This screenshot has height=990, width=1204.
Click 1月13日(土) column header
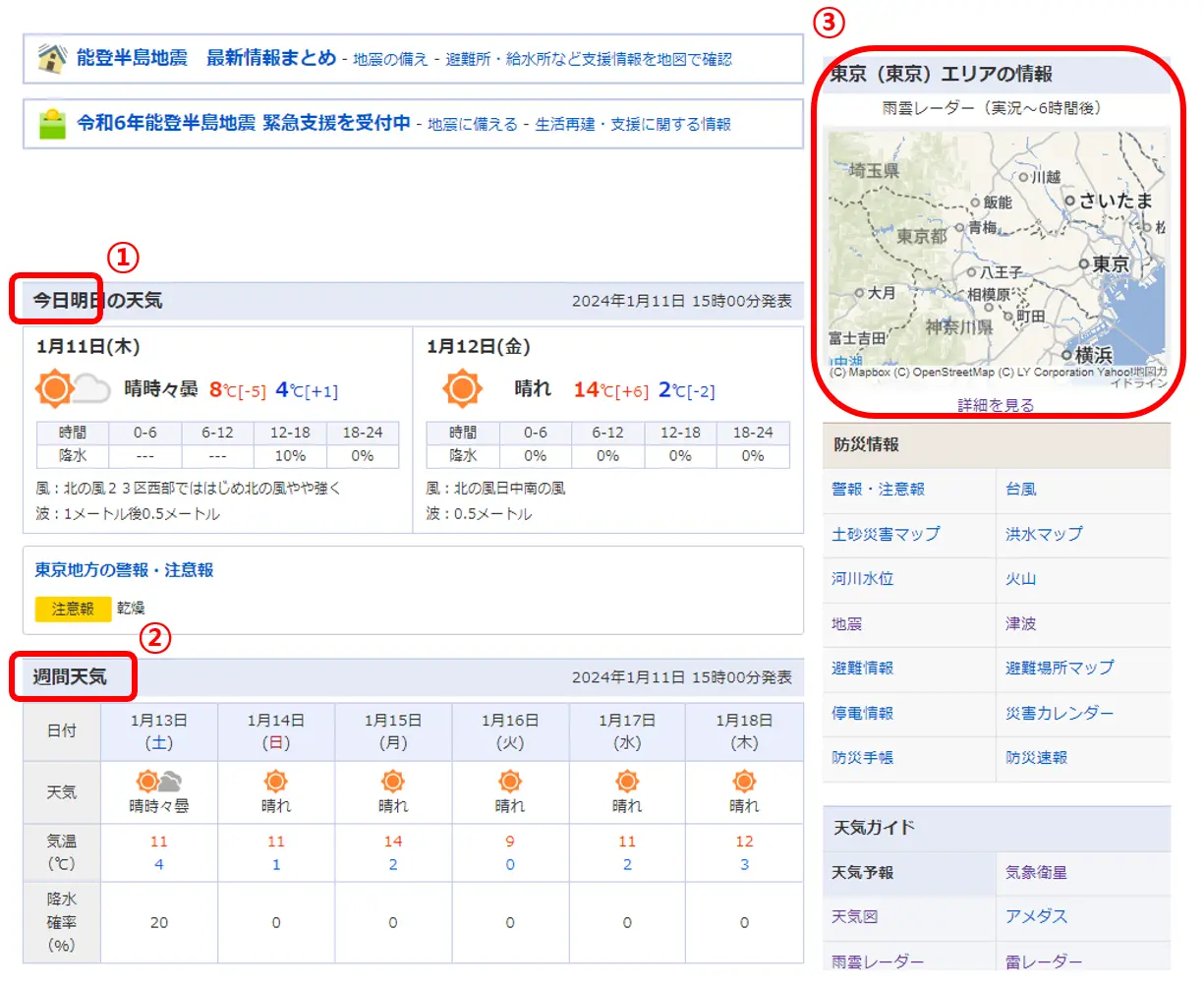[159, 731]
